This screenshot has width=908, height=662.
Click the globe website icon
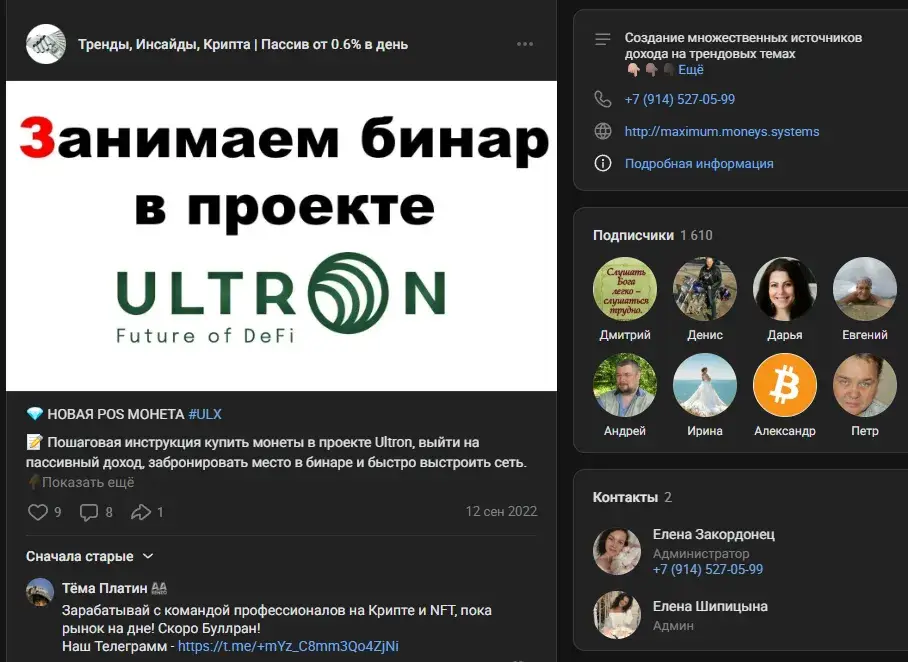click(x=603, y=131)
